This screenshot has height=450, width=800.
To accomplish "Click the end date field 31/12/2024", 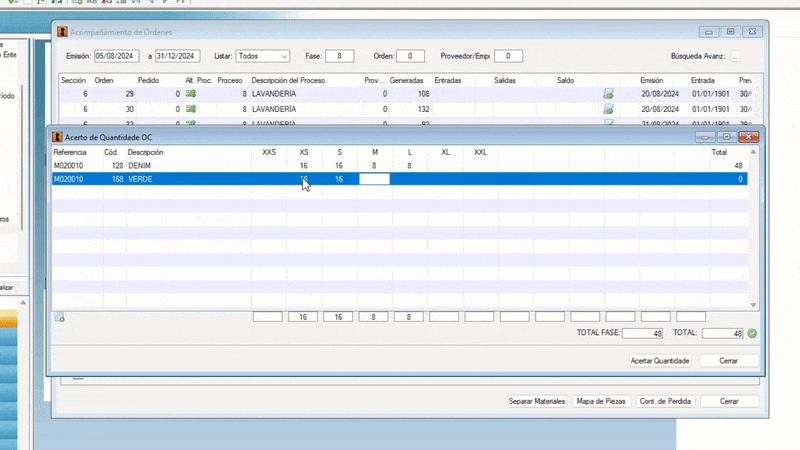I will pyautogui.click(x=177, y=56).
